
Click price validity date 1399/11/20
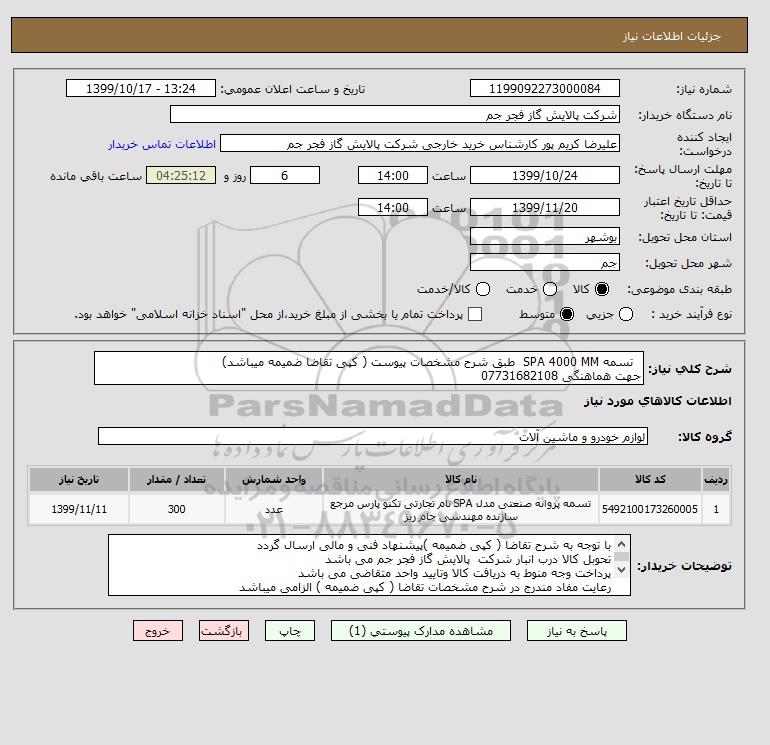(545, 207)
